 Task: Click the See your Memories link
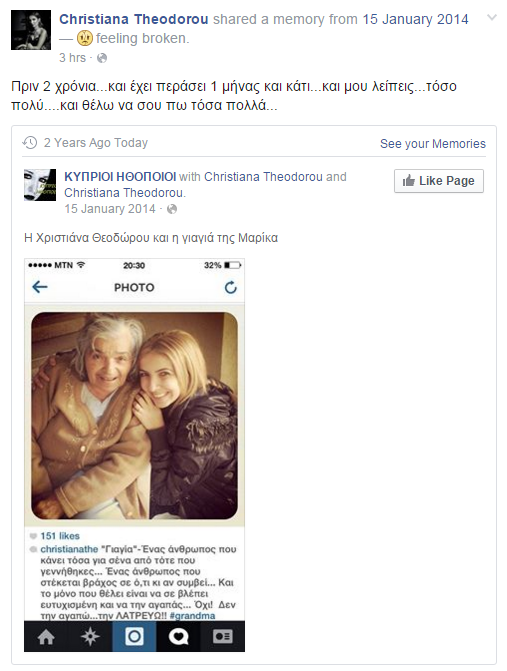(433, 143)
